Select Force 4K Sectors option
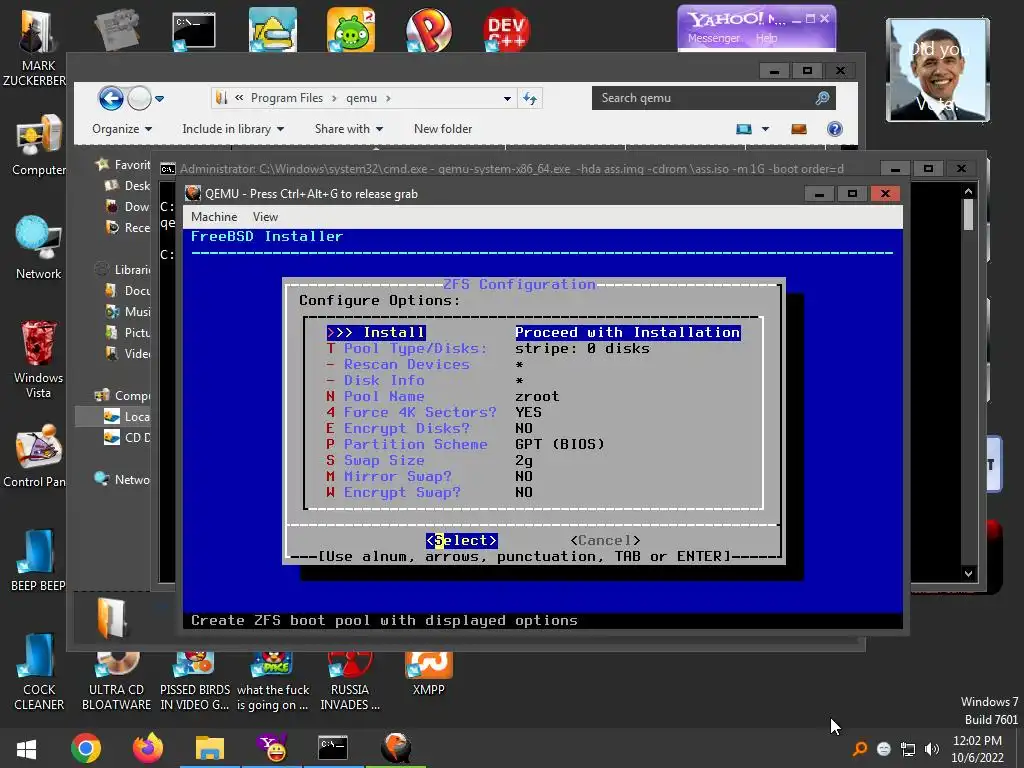 [x=434, y=413]
